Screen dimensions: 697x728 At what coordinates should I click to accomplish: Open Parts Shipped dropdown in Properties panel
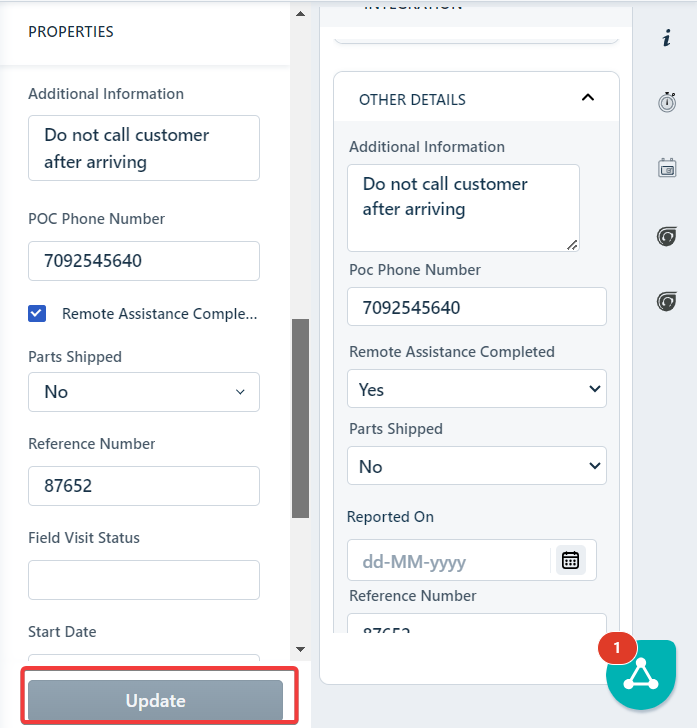[144, 392]
